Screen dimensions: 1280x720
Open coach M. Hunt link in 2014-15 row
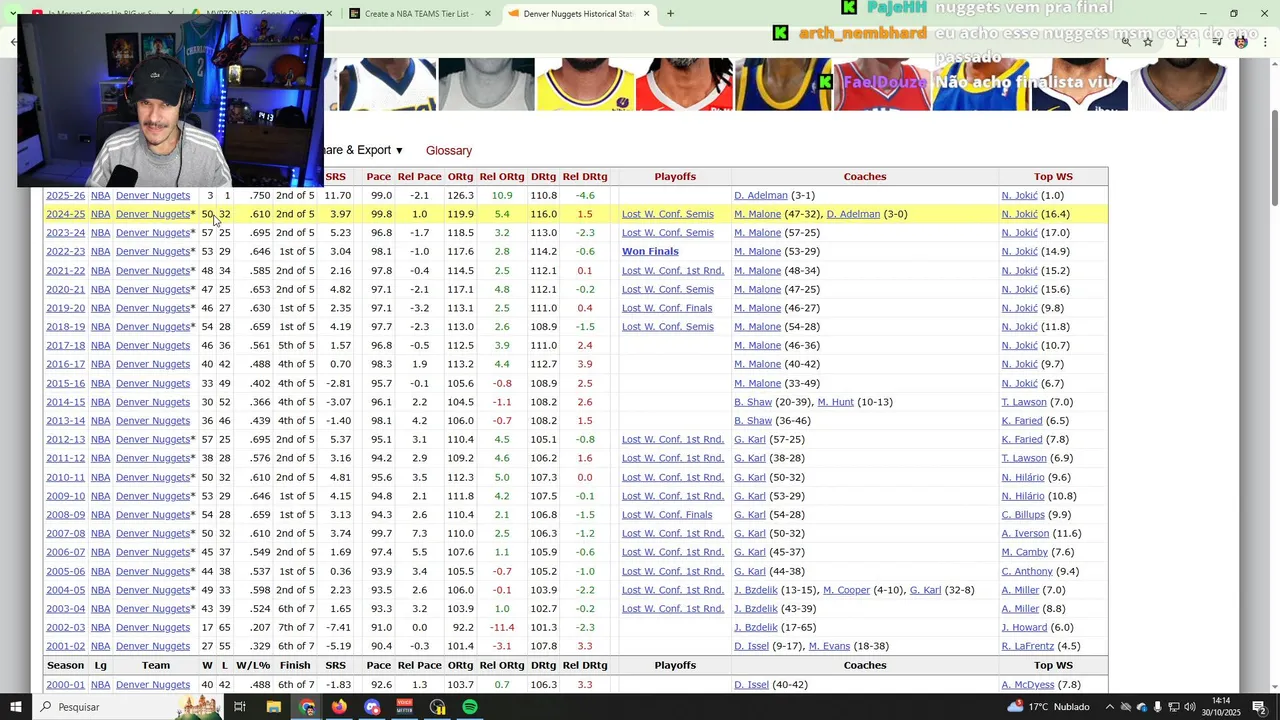pyautogui.click(x=836, y=402)
